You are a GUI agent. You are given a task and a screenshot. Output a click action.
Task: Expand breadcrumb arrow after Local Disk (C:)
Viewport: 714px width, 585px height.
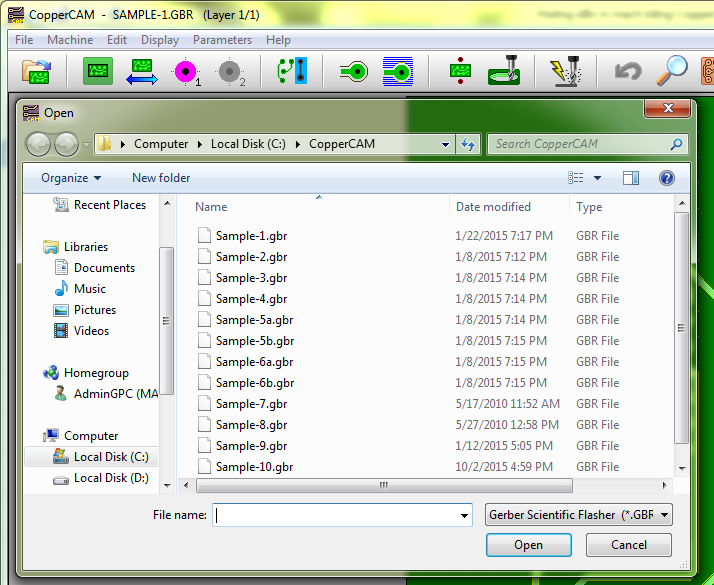[x=298, y=144]
